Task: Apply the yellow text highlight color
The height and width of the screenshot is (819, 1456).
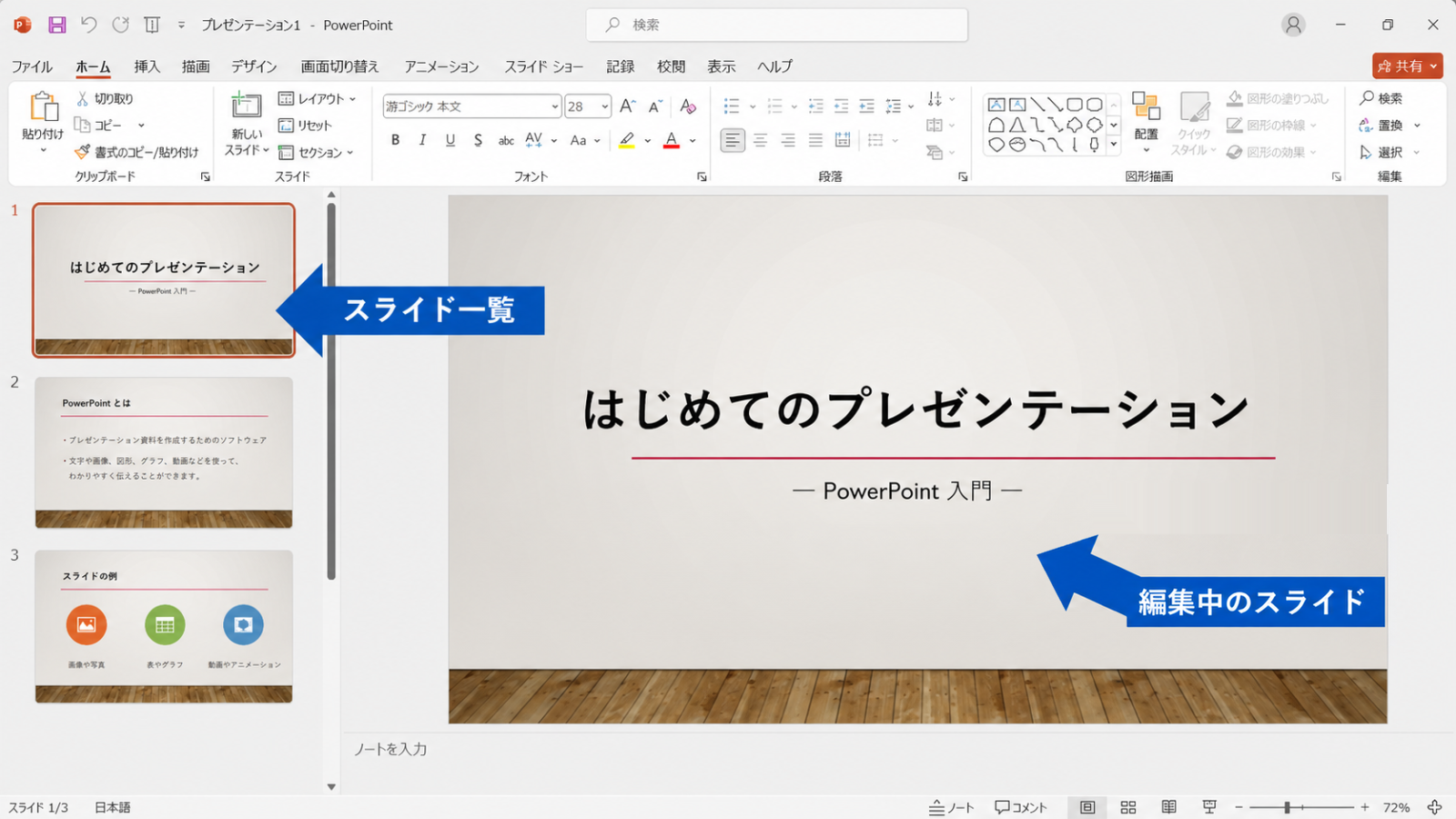Action: [x=627, y=140]
